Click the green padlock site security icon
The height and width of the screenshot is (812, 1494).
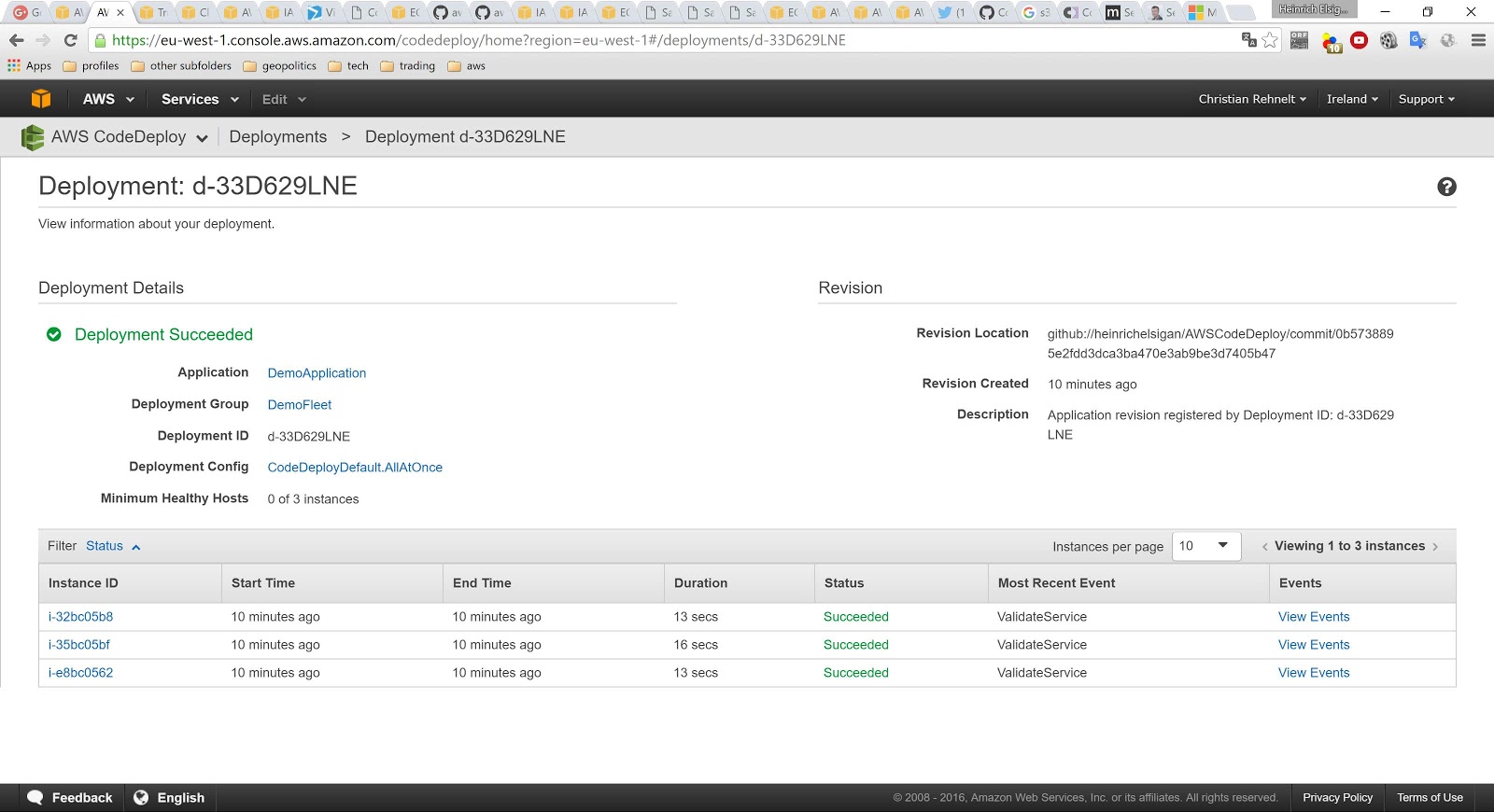pyautogui.click(x=101, y=40)
